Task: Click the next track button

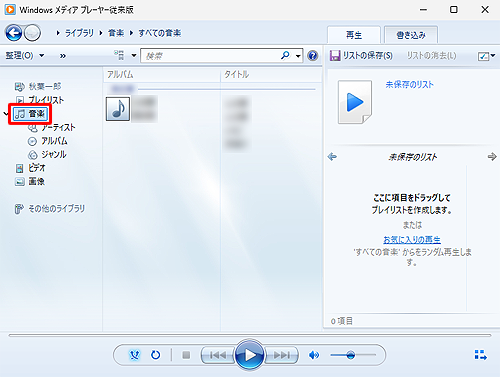Action: 282,355
